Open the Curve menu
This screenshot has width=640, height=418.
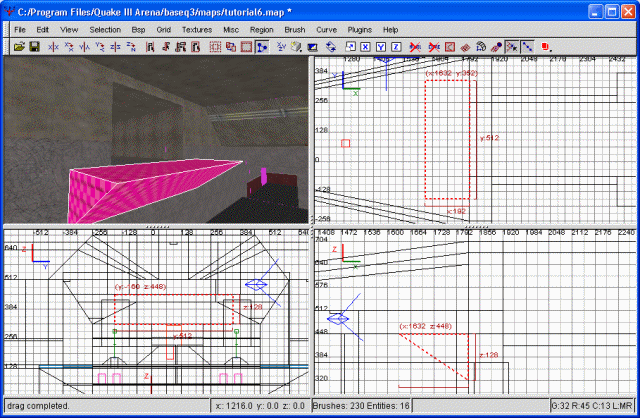(326, 30)
